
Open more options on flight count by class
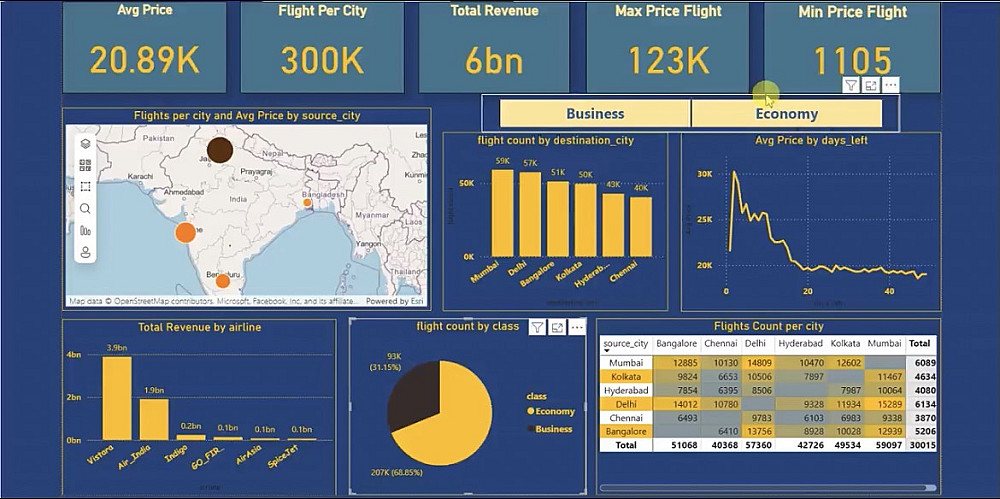[x=577, y=327]
